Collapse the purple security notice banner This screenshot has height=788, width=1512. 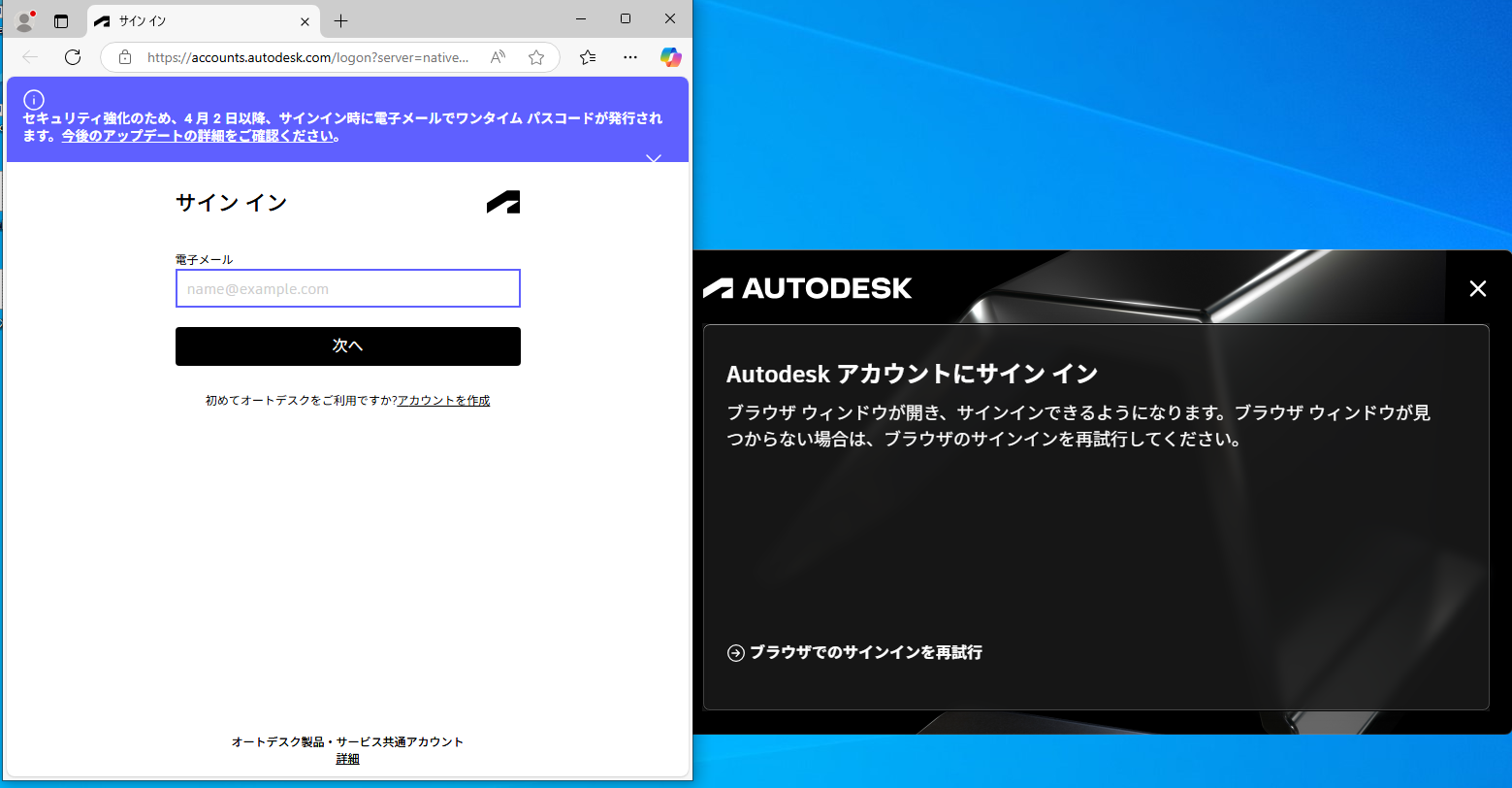[x=654, y=158]
